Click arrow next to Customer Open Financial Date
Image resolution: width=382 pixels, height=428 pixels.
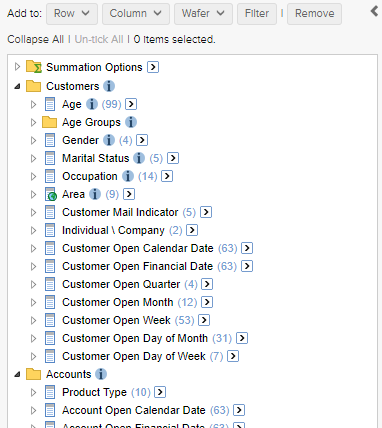click(247, 266)
